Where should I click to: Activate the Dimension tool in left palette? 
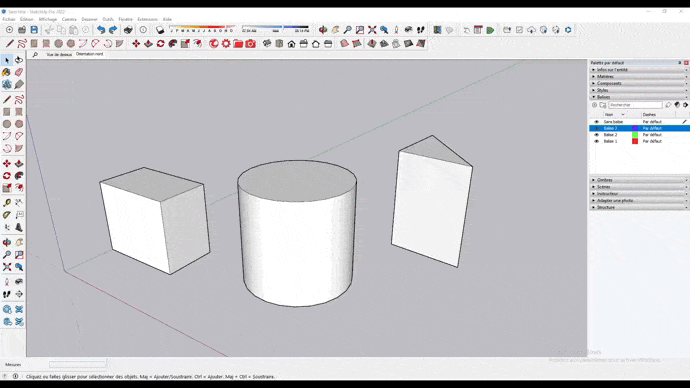(19, 203)
